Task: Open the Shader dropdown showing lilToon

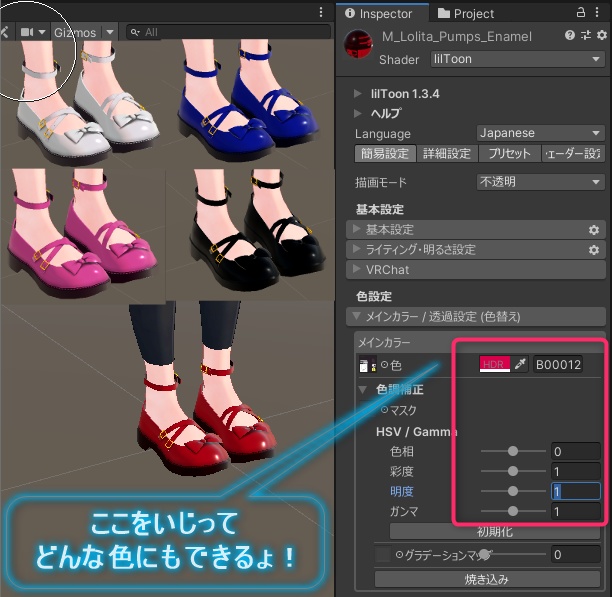Action: pos(517,59)
